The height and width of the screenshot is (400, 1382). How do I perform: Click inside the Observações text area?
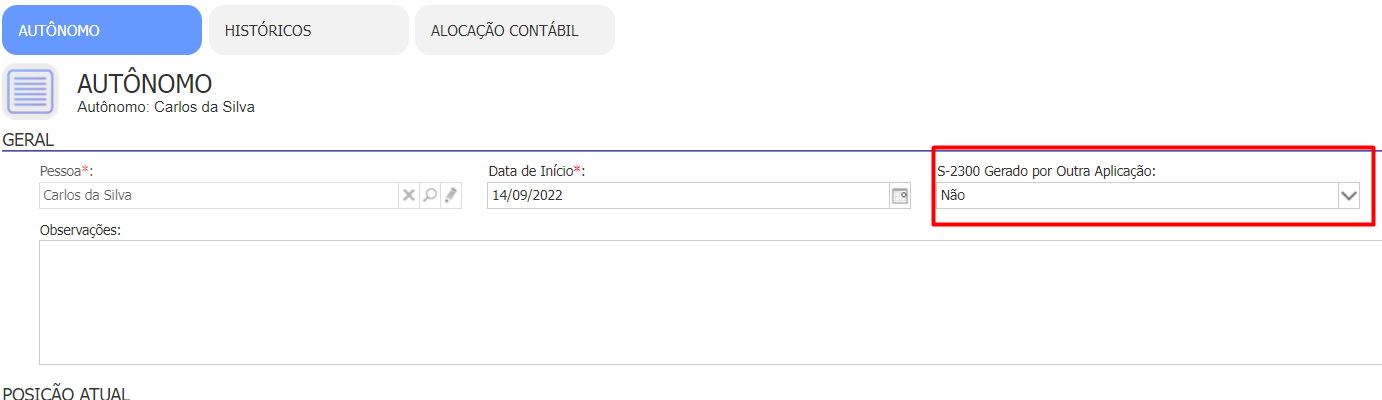coord(710,302)
